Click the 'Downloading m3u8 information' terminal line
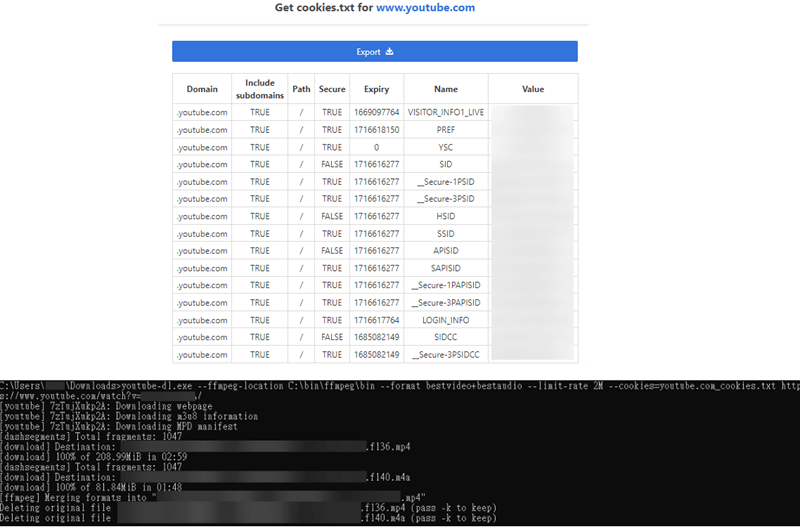Screen dimensions: 800x527 (x=129, y=416)
